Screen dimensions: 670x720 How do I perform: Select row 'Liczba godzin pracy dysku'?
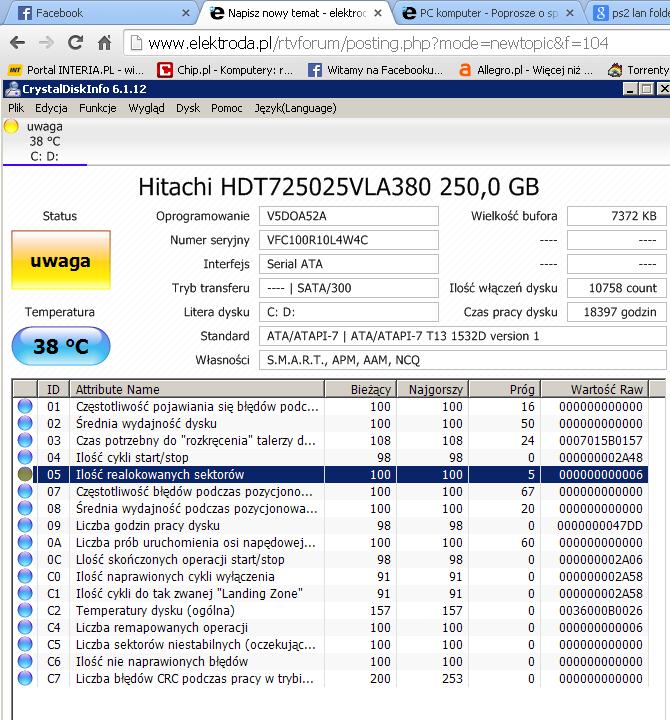tap(331, 525)
